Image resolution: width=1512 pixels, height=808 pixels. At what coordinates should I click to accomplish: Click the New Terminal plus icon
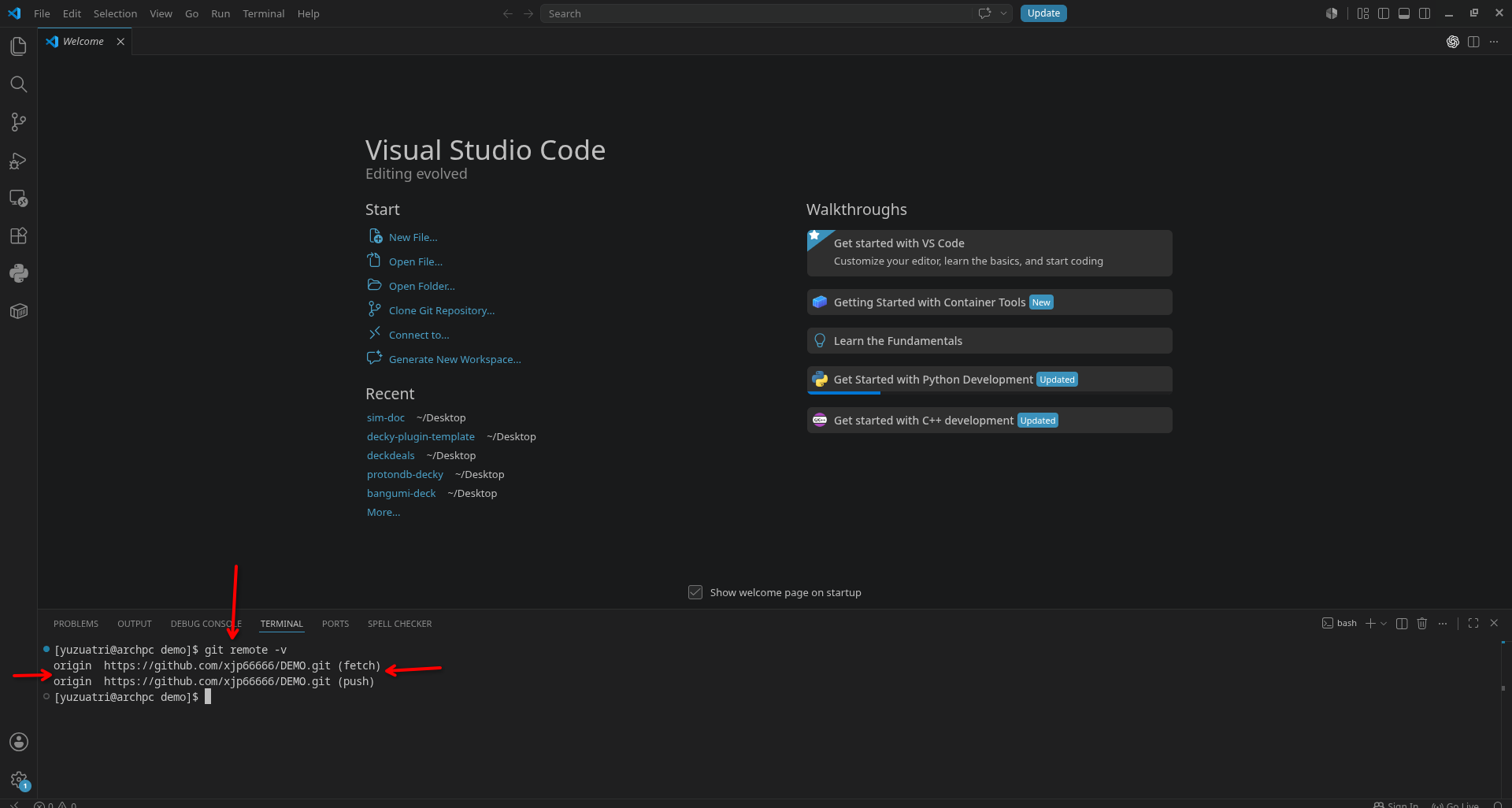click(x=1370, y=624)
